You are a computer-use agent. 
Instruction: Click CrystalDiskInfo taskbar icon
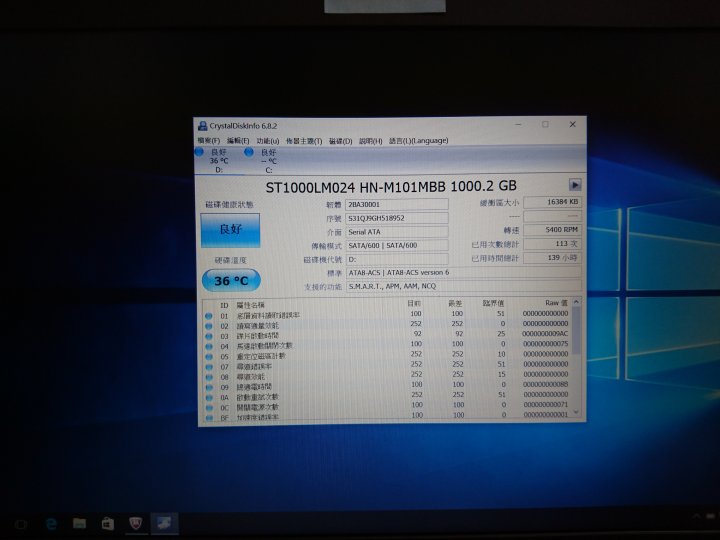[x=164, y=523]
